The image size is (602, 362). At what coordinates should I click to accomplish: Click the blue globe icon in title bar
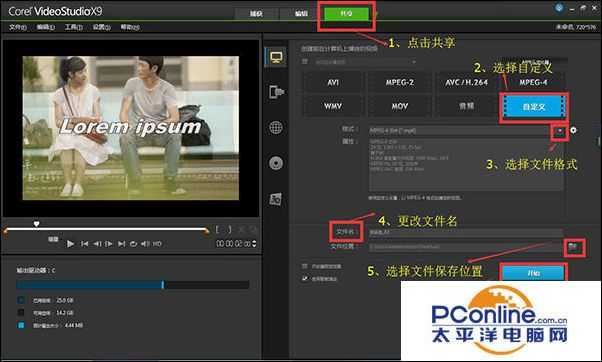(x=559, y=7)
